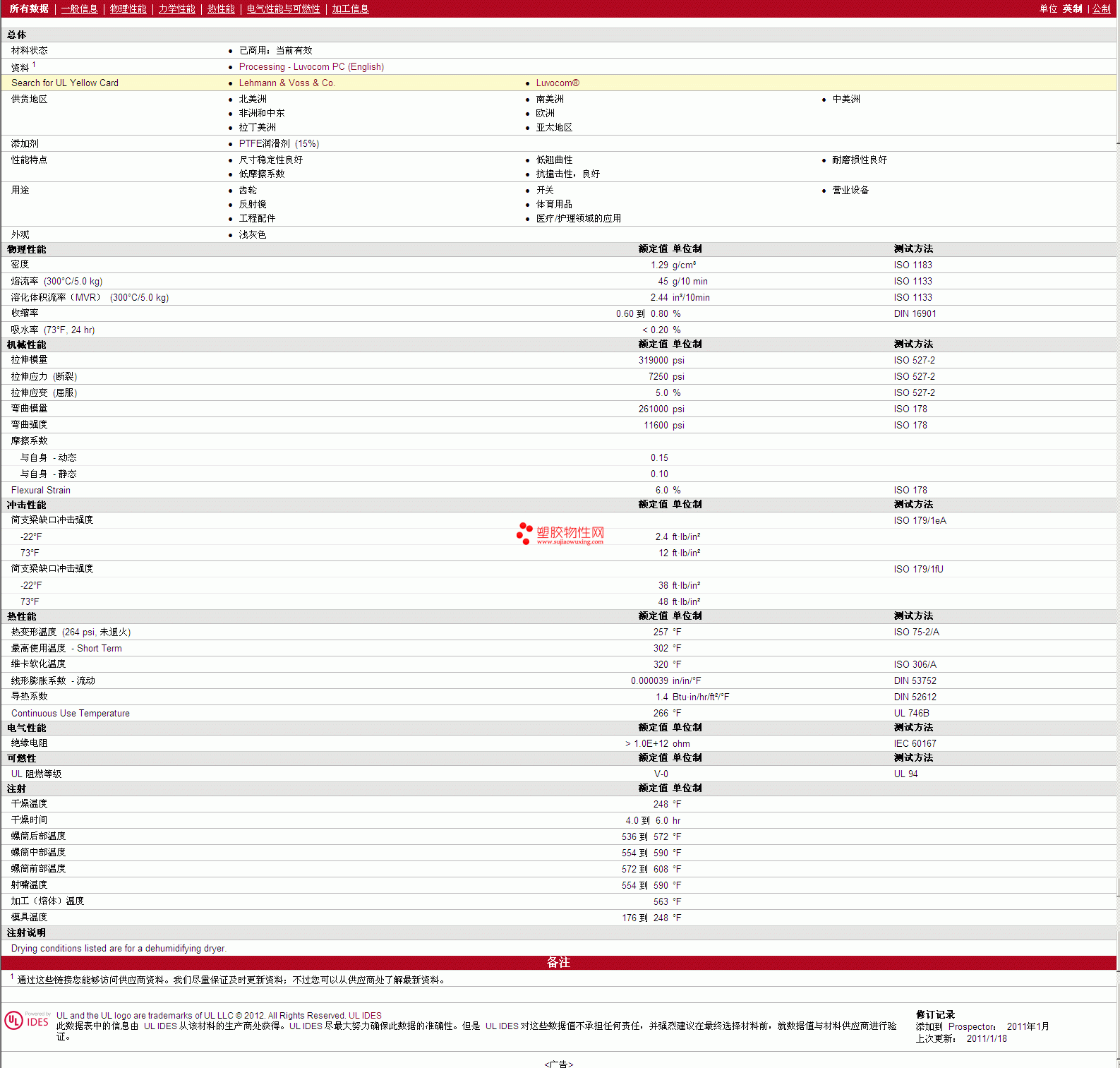This screenshot has height=1068, width=1120.
Task: Open the 所有数据 tab
Action: point(29,8)
